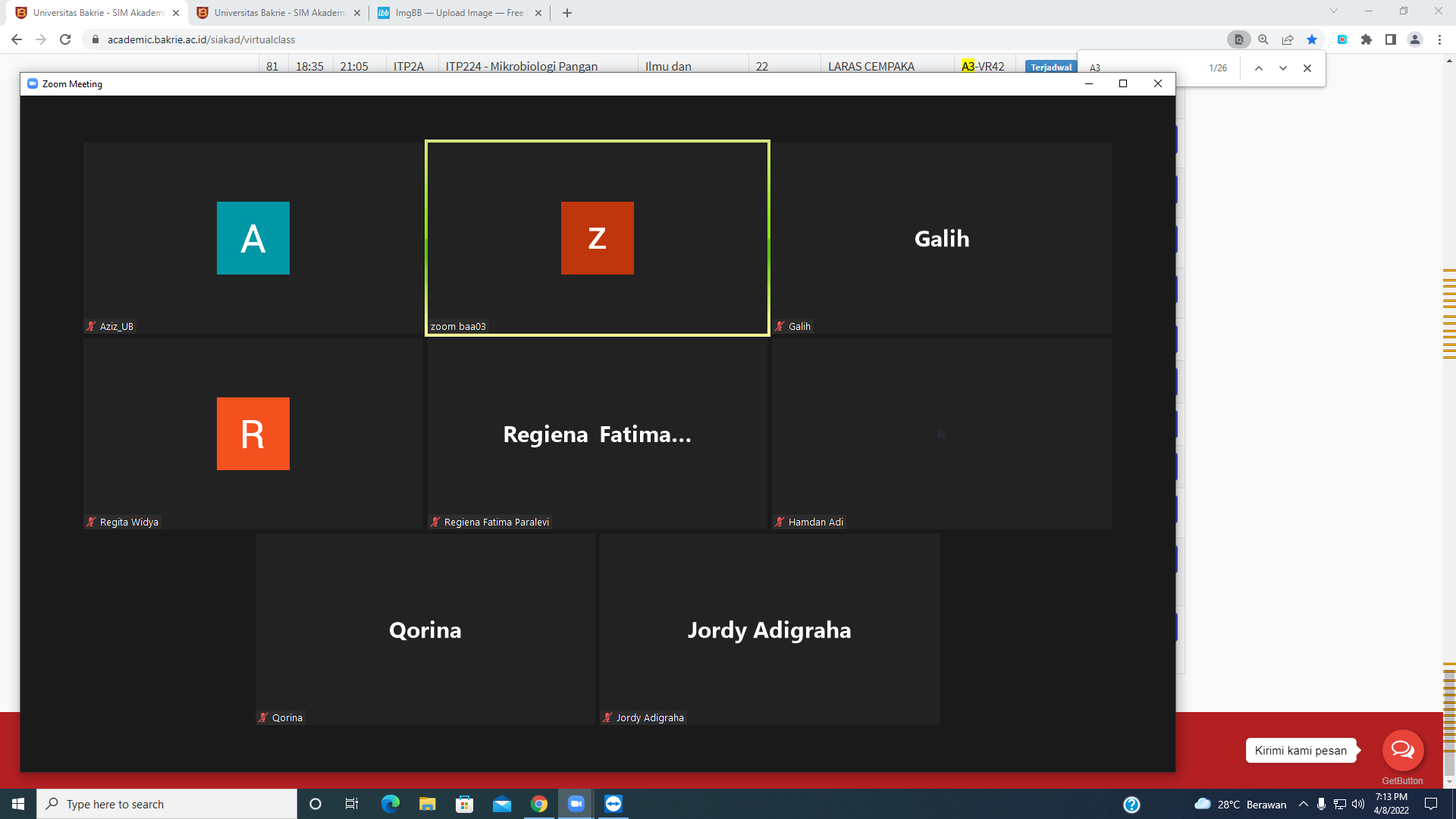Jump to next find result
Screen dimensions: 1456x819
[1283, 68]
